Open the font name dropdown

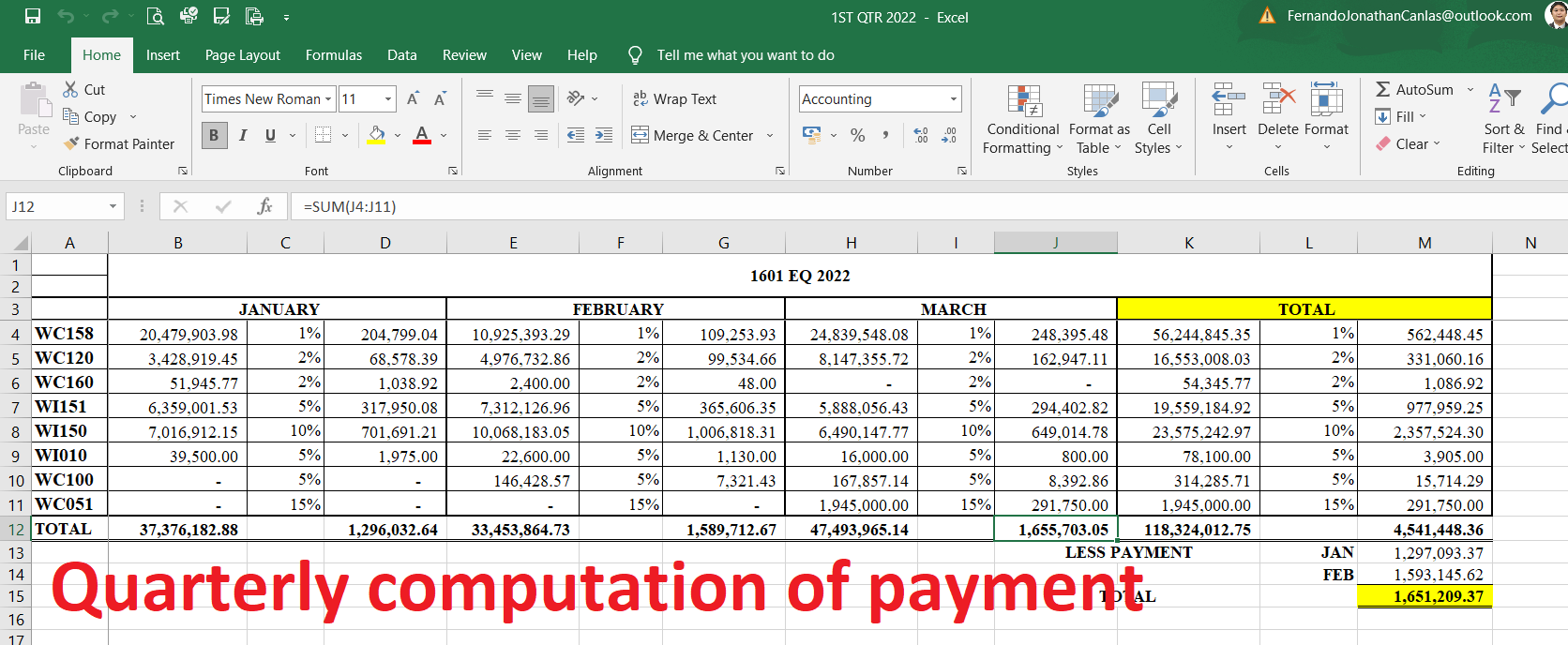(328, 98)
